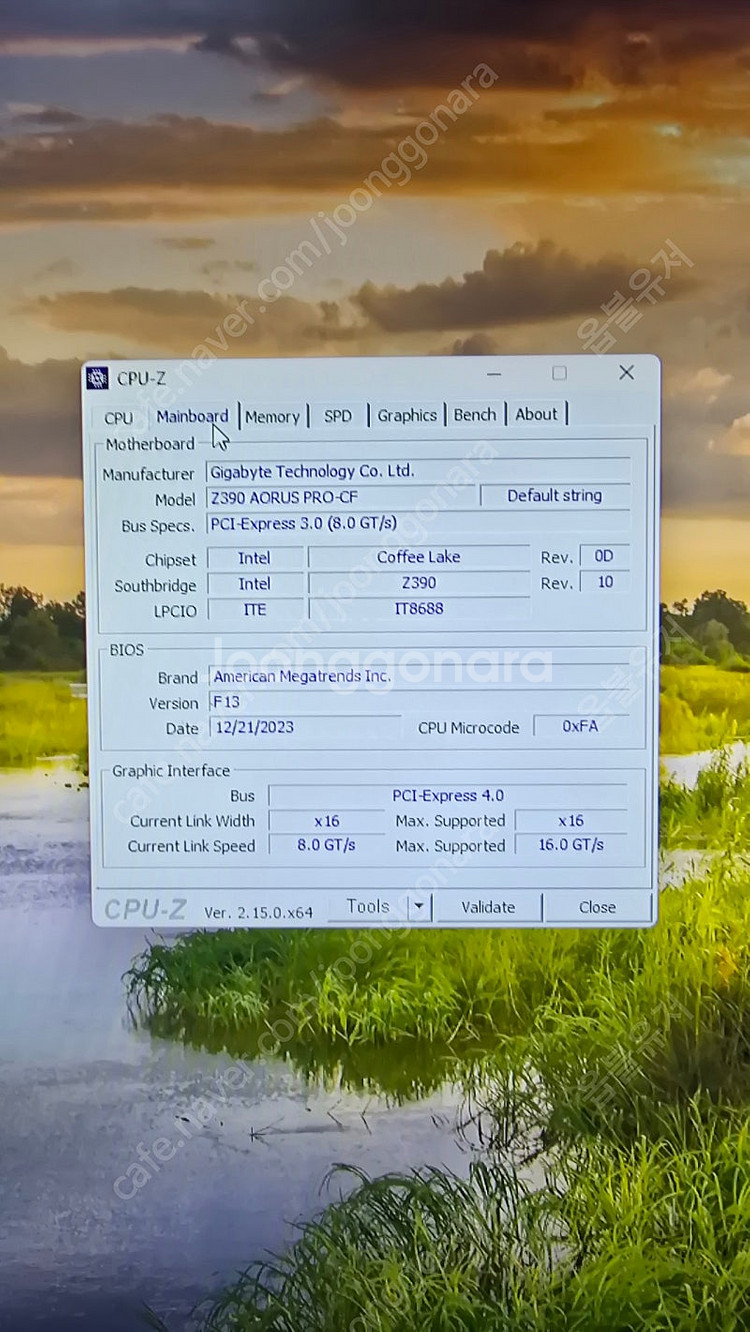Click the southbridge revision 10 value

pyautogui.click(x=604, y=582)
